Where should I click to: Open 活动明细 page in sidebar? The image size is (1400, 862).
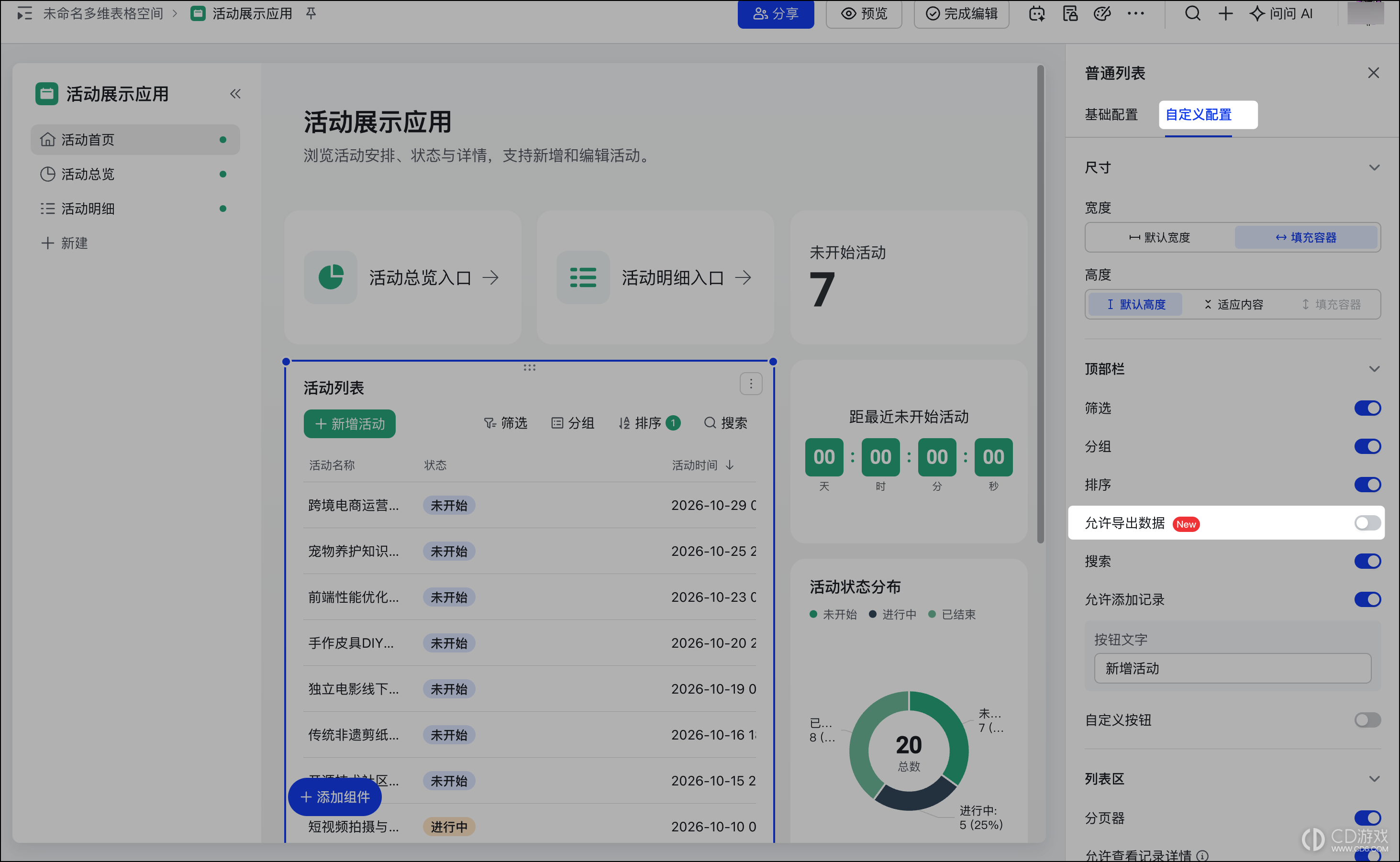135,209
